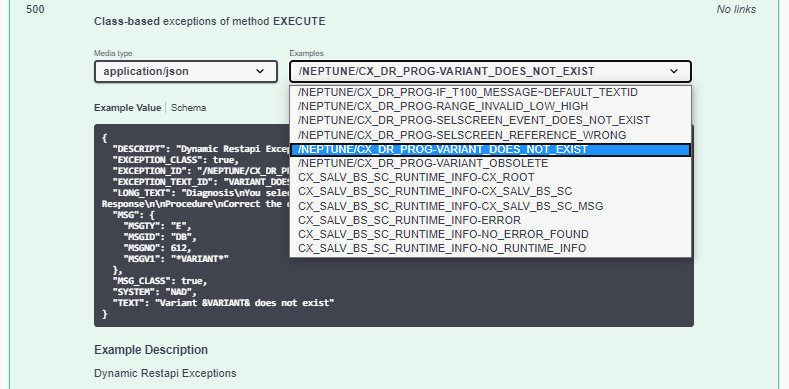Click the 500 response code
The height and width of the screenshot is (389, 789).
35,10
